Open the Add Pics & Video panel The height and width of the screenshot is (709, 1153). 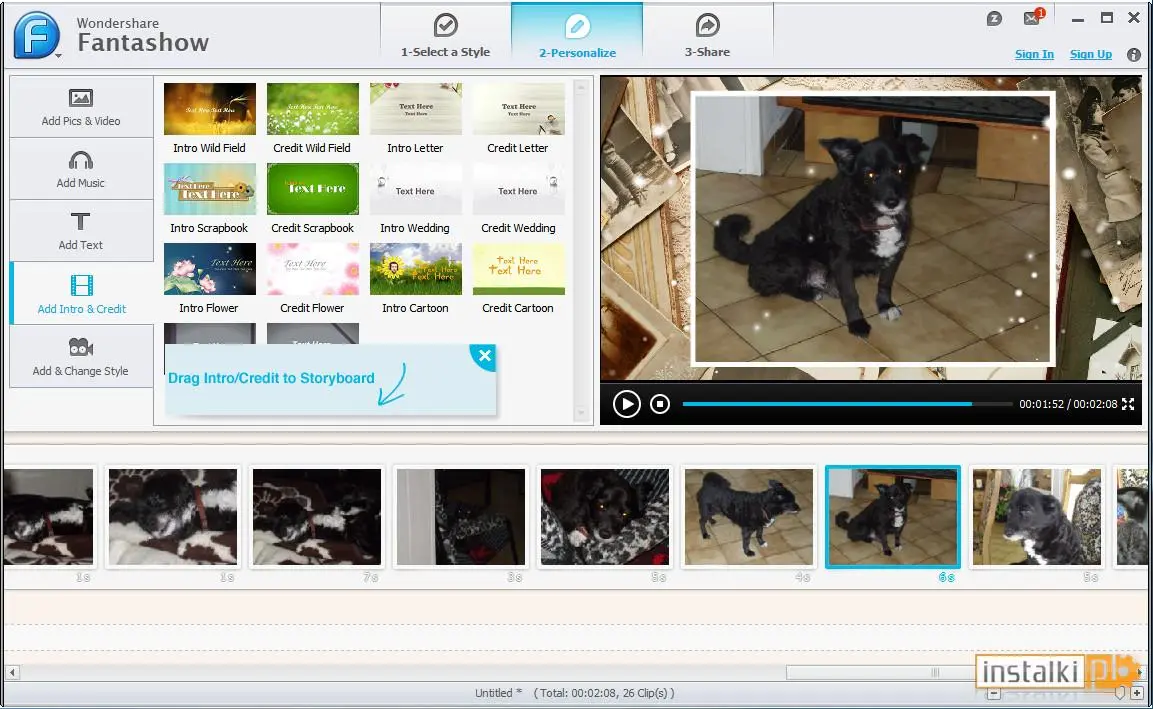tap(81, 107)
